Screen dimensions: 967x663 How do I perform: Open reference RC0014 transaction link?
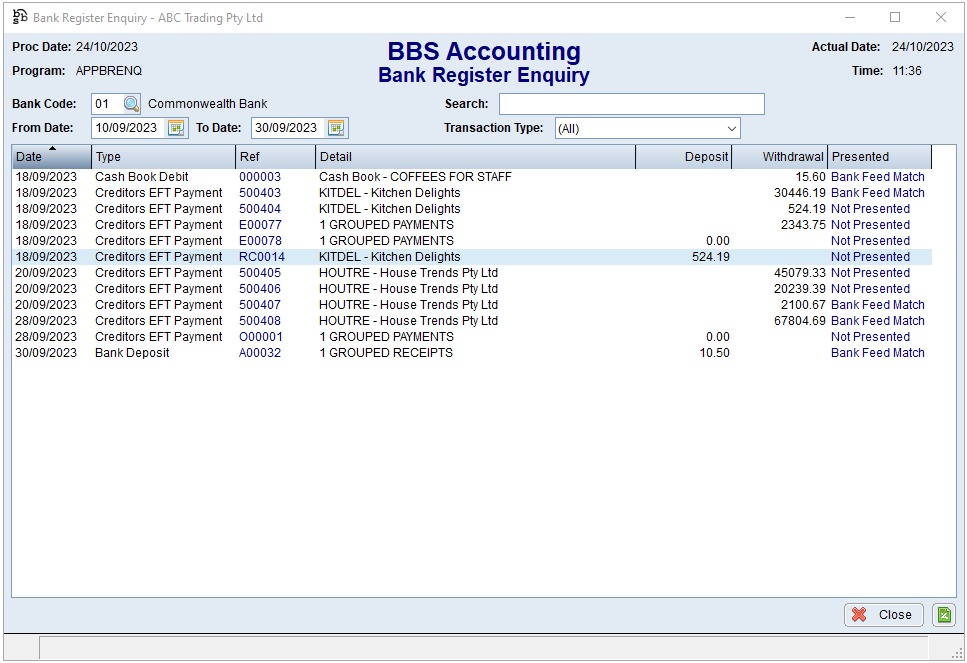[261, 257]
